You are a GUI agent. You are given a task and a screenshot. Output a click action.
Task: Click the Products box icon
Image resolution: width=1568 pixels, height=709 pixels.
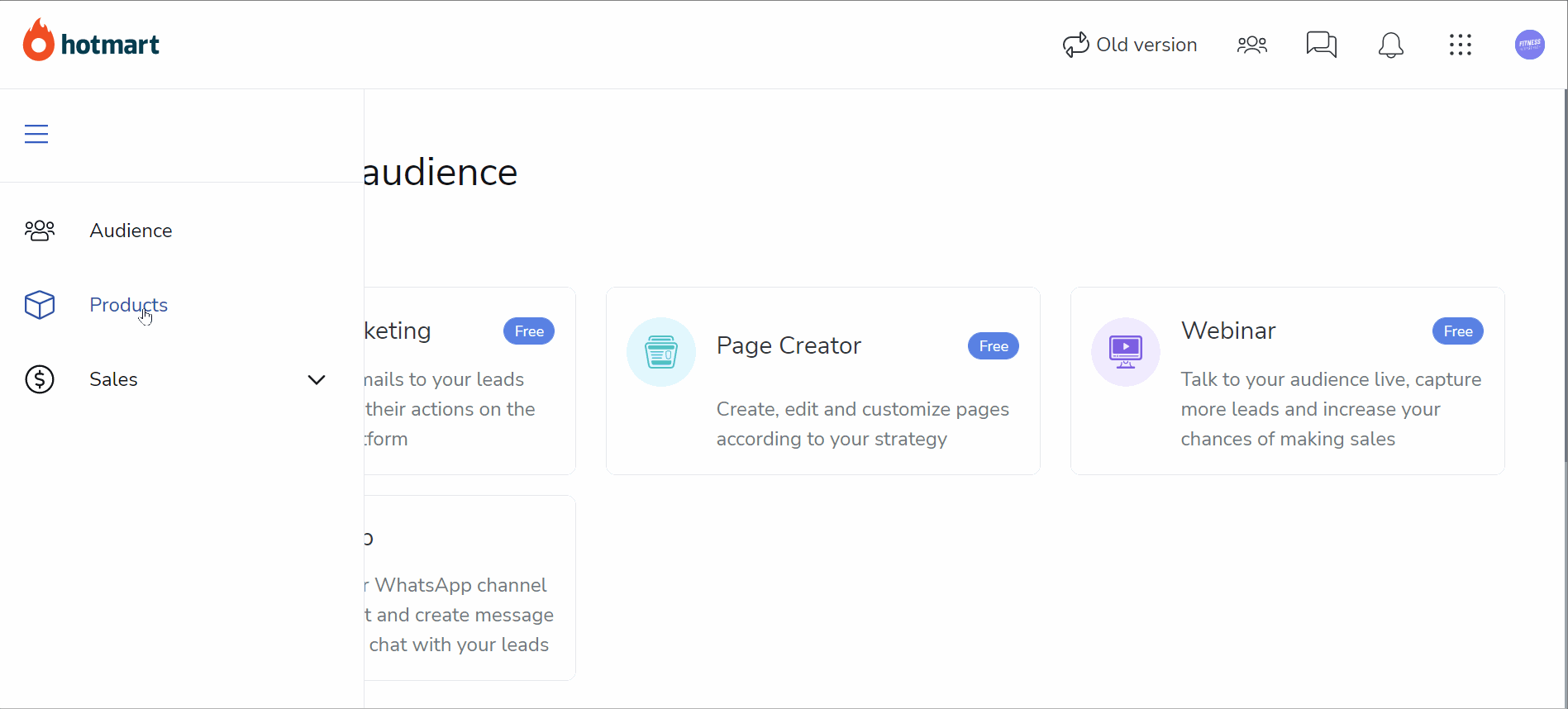pos(40,305)
